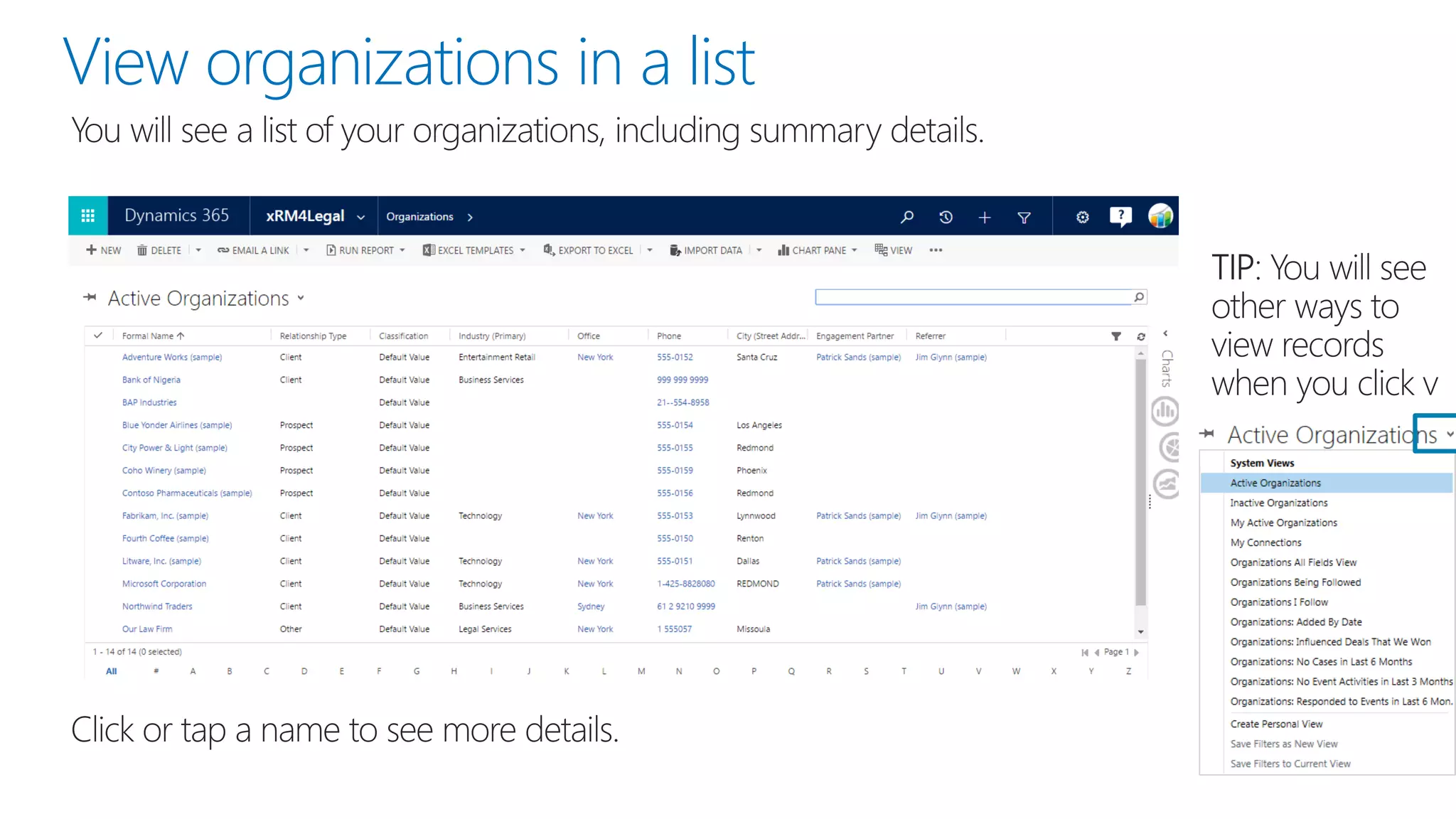Viewport: 1456px width, 819px height.
Task: Open Microsoft Corporation record
Action: tap(164, 584)
